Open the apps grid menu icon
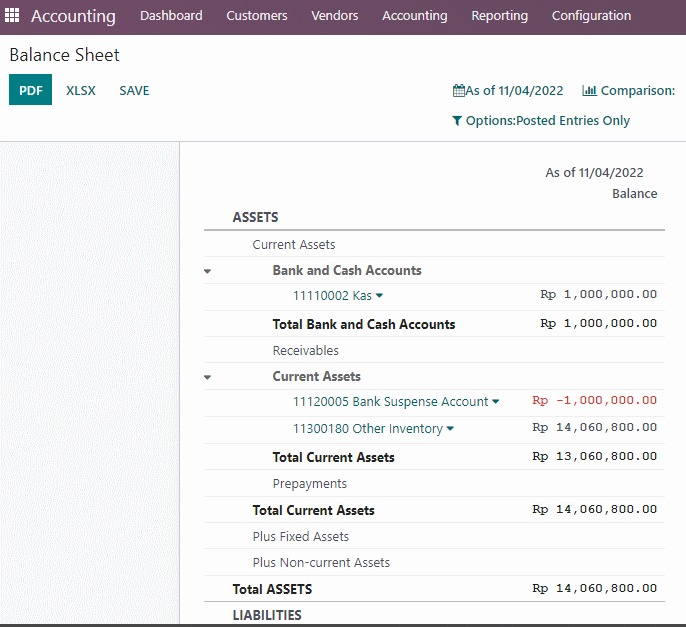This screenshot has width=686, height=627. point(12,15)
